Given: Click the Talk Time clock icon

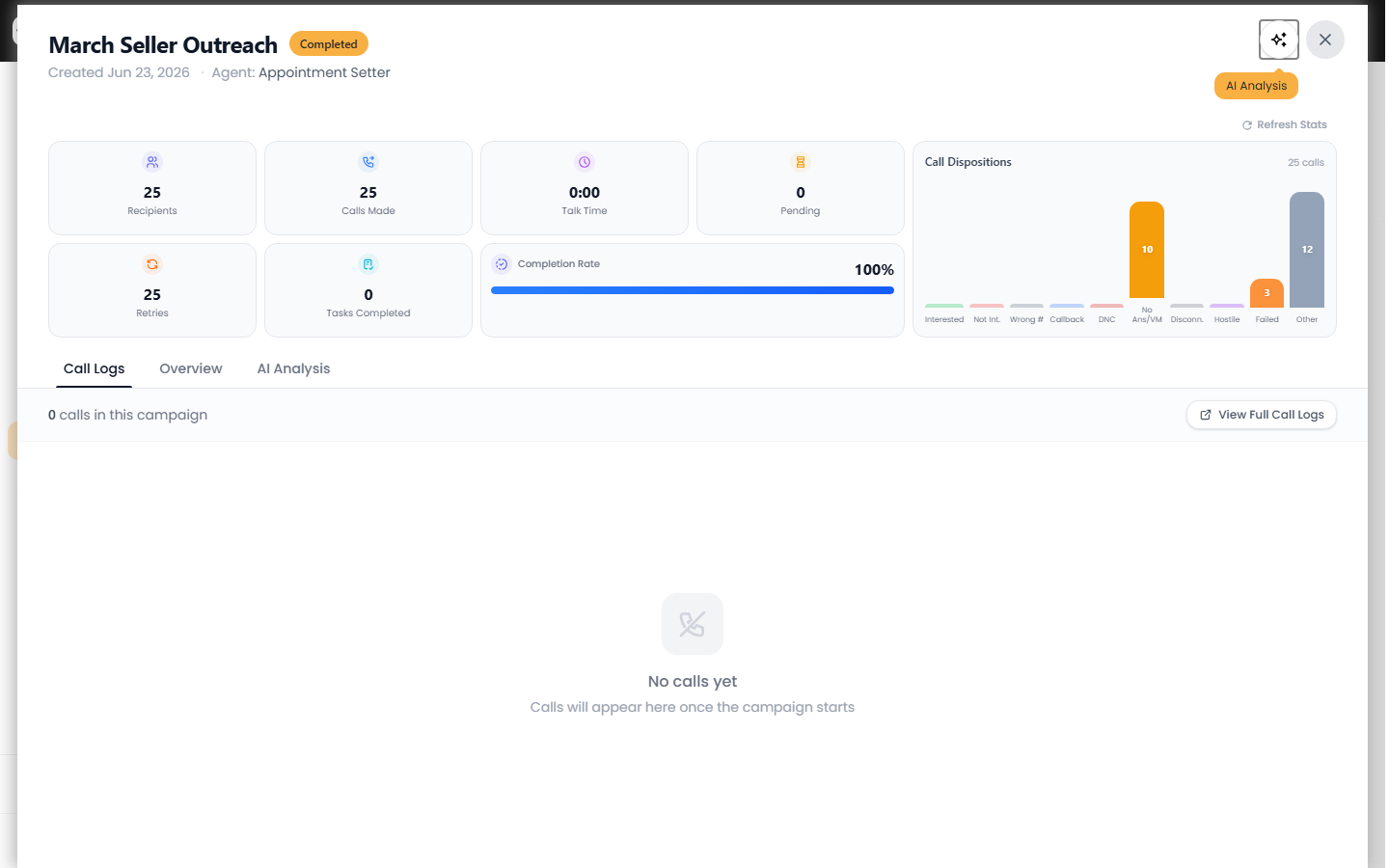Looking at the screenshot, I should [585, 162].
